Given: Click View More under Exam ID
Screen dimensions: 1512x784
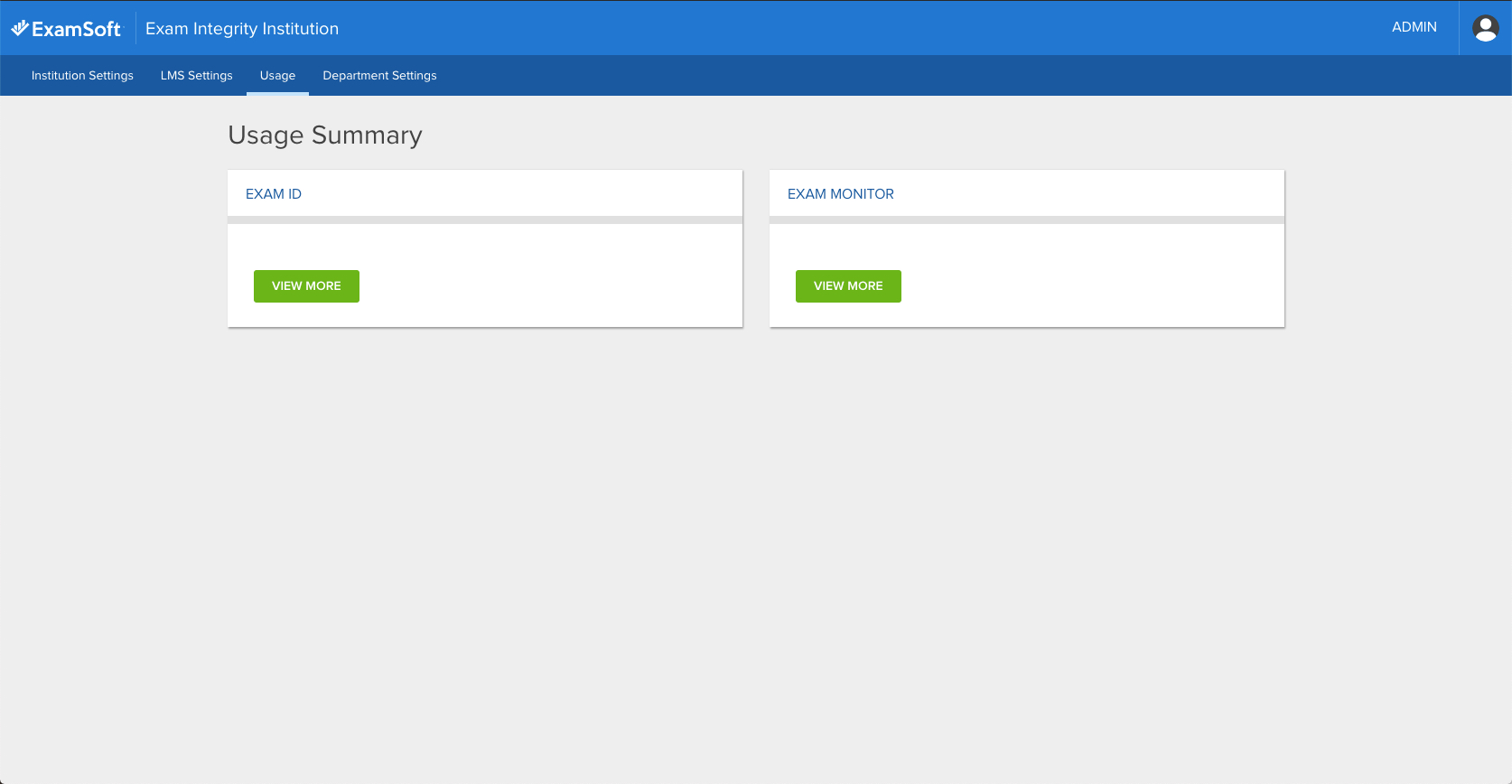Looking at the screenshot, I should point(306,286).
